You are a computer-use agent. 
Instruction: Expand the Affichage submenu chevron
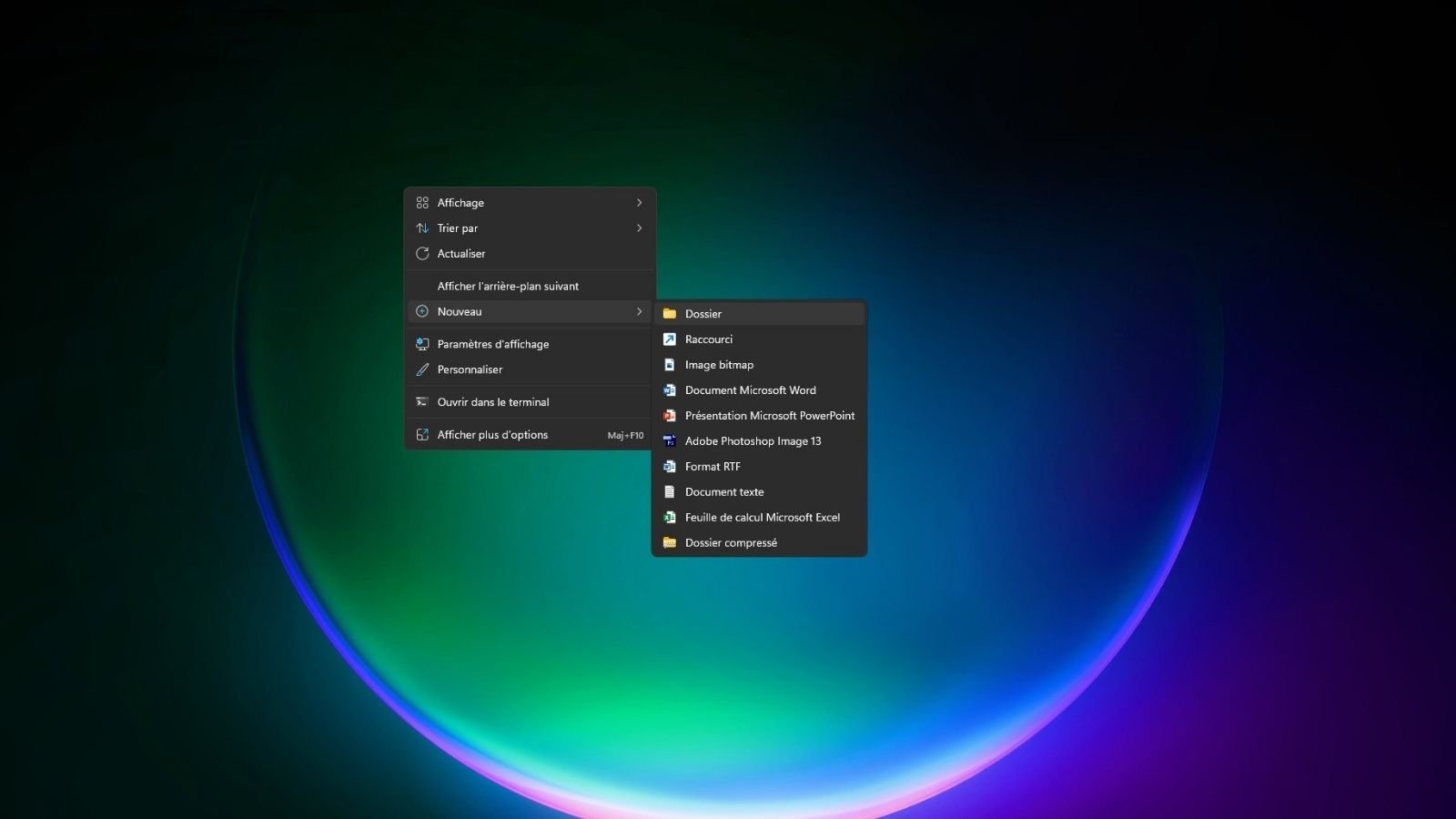point(639,202)
